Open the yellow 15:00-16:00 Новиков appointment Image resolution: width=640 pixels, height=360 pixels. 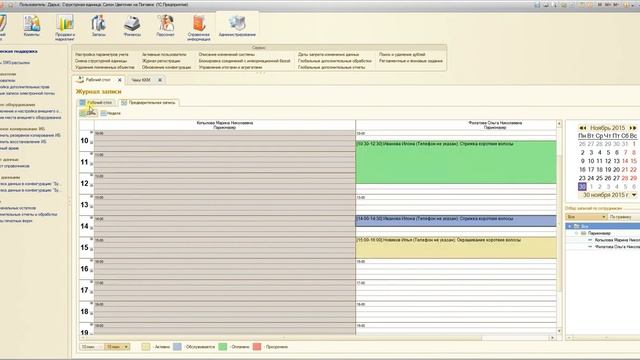(x=456, y=248)
